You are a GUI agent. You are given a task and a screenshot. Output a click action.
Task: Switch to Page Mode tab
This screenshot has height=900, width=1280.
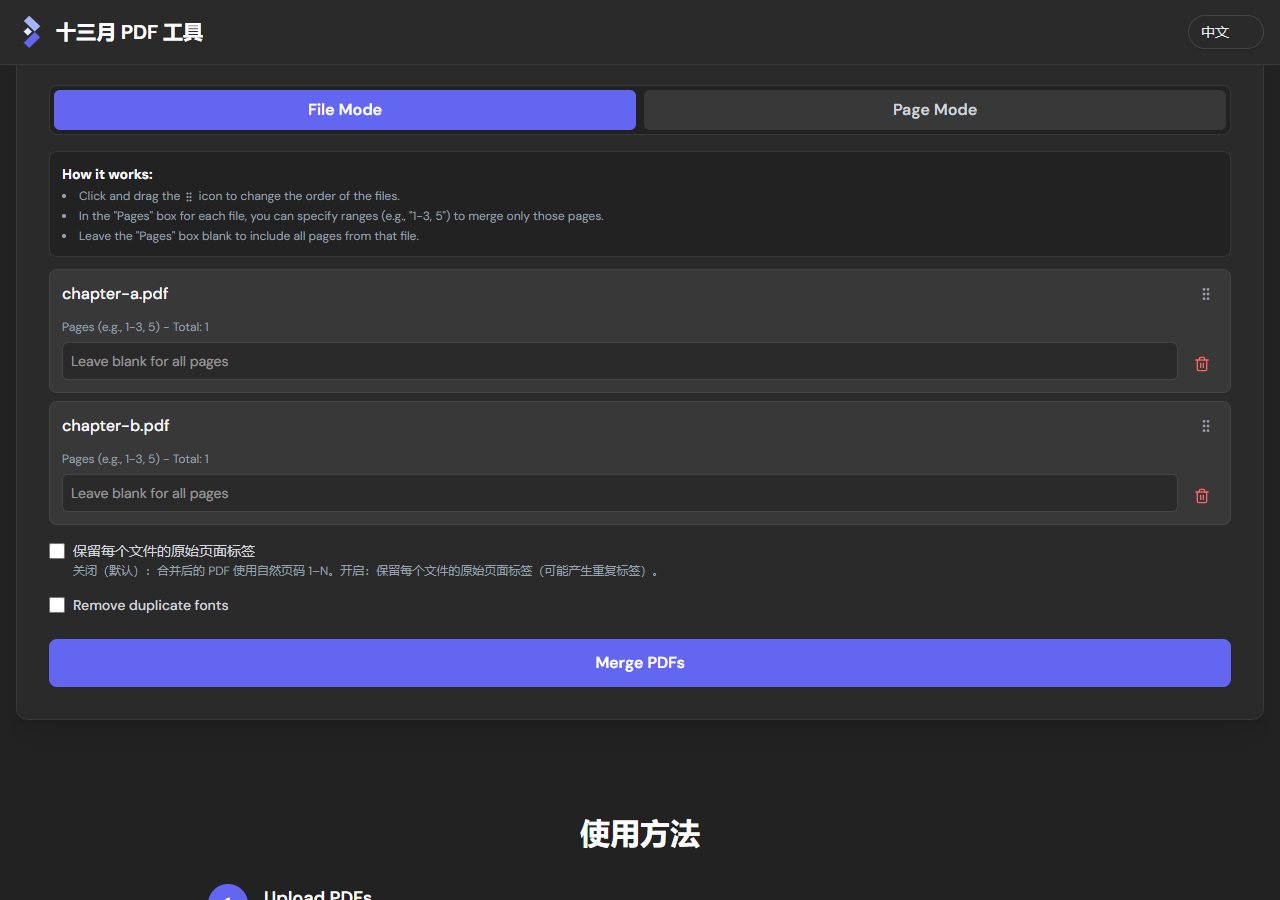(x=935, y=110)
